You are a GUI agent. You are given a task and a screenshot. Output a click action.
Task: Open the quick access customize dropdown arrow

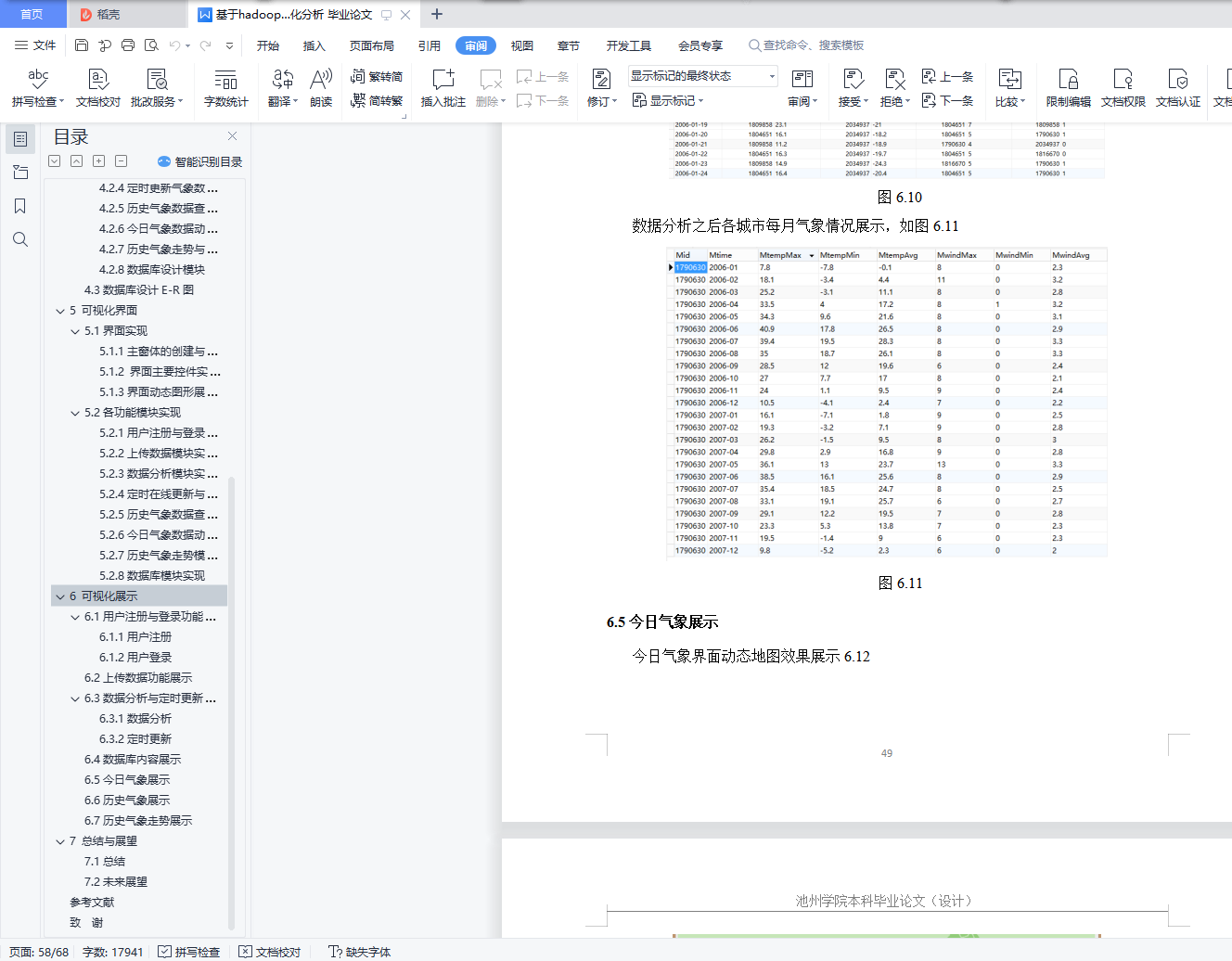pos(229,45)
